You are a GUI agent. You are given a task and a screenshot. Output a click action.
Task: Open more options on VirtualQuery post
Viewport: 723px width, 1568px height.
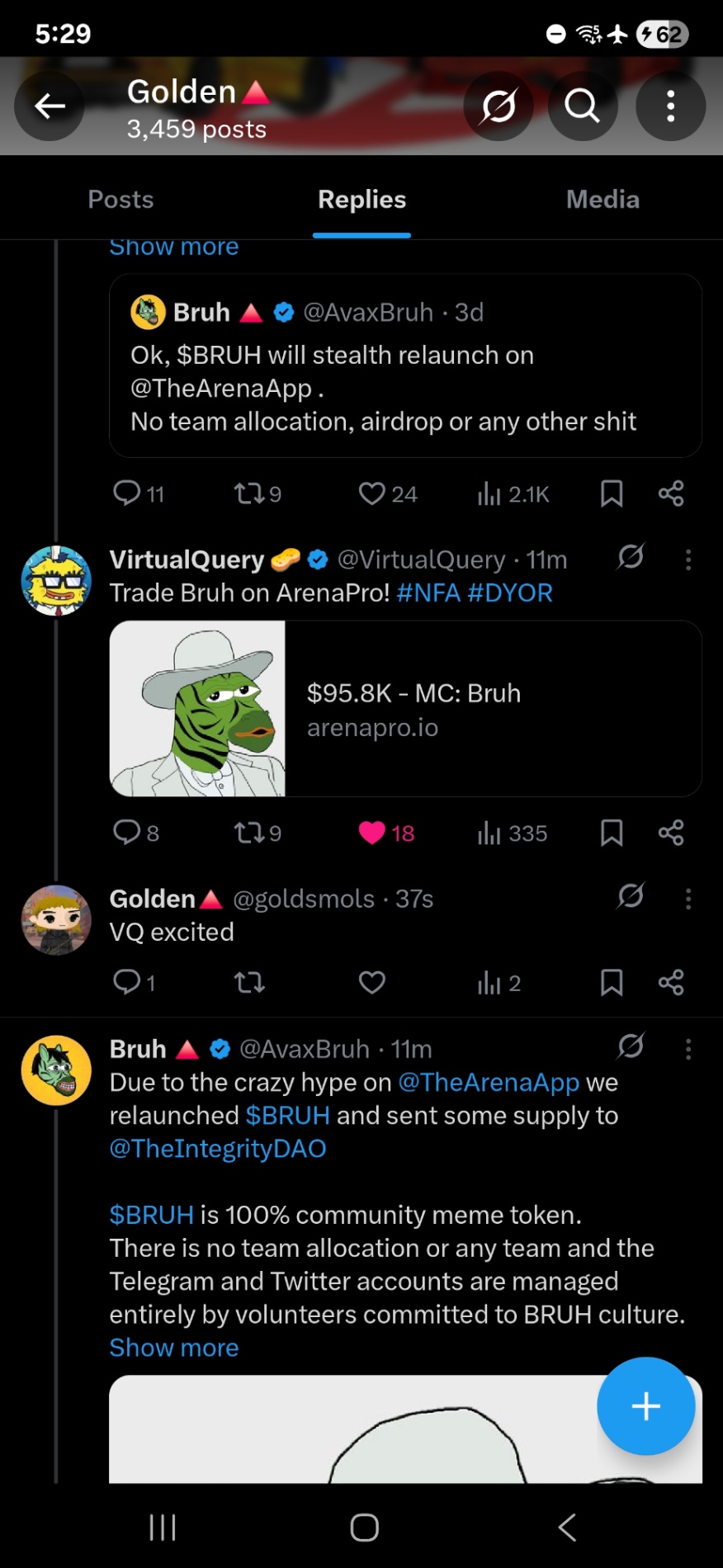coord(688,560)
